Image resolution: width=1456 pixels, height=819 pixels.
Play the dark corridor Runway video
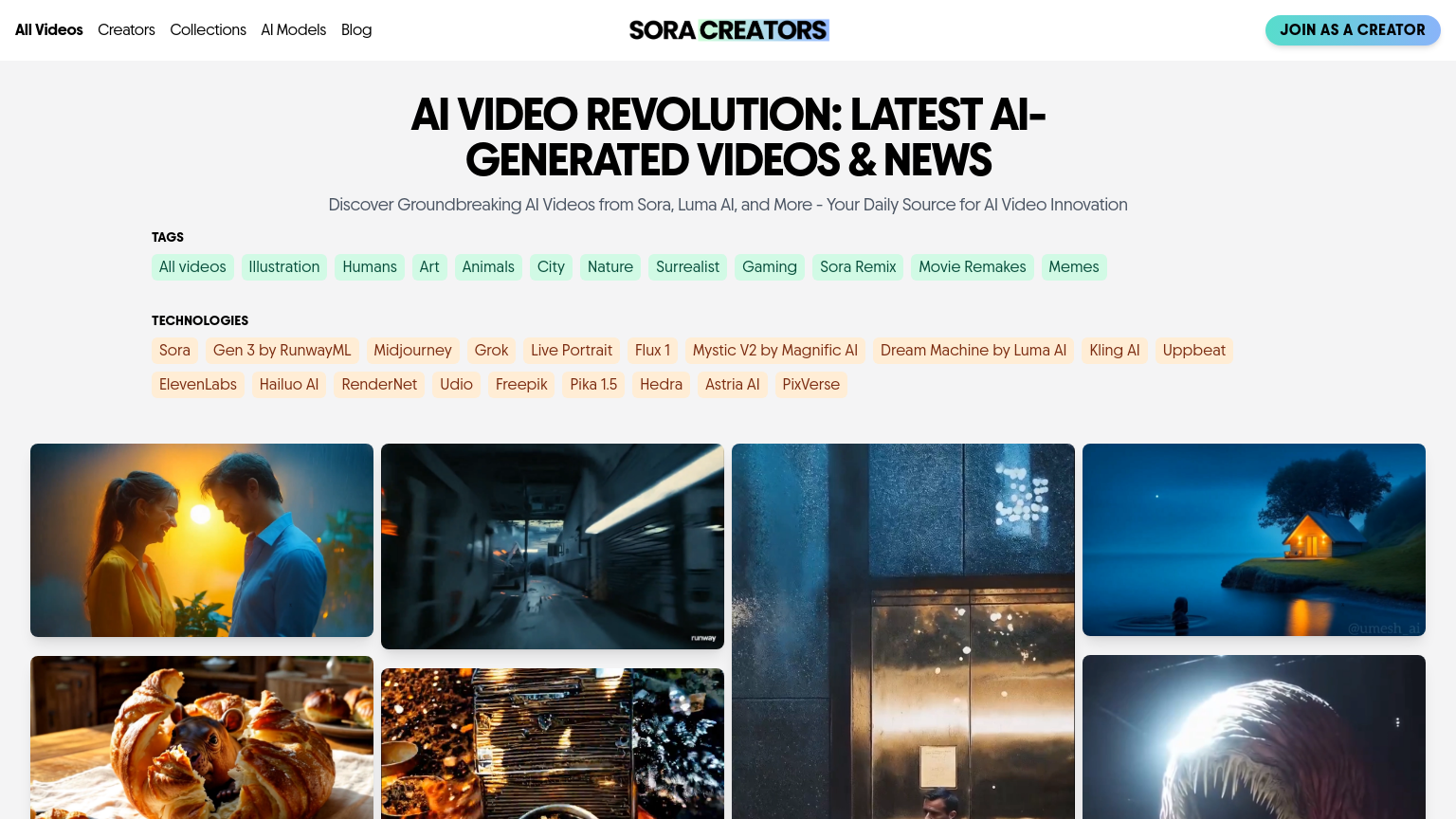tap(553, 546)
